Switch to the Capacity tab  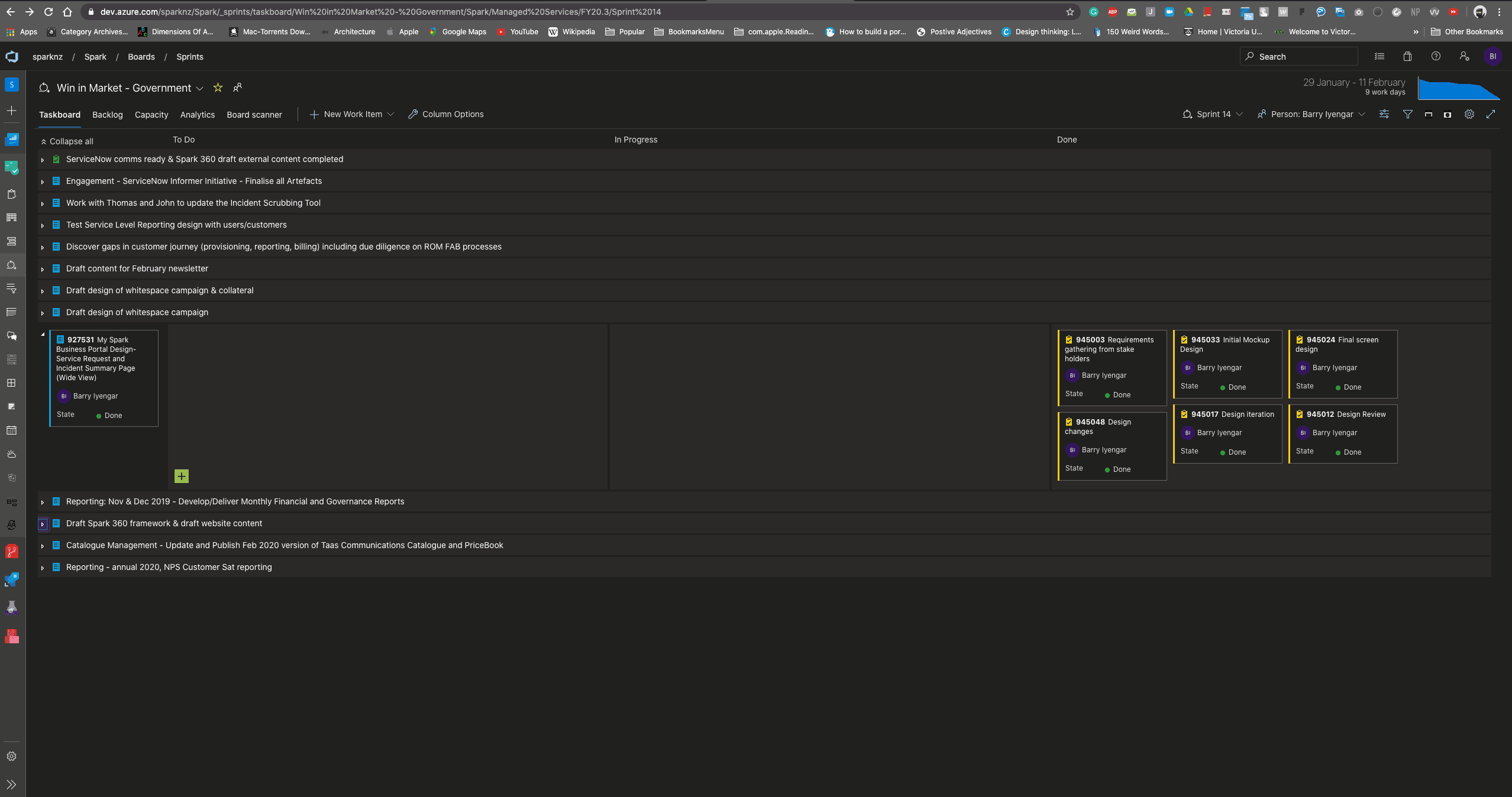151,115
